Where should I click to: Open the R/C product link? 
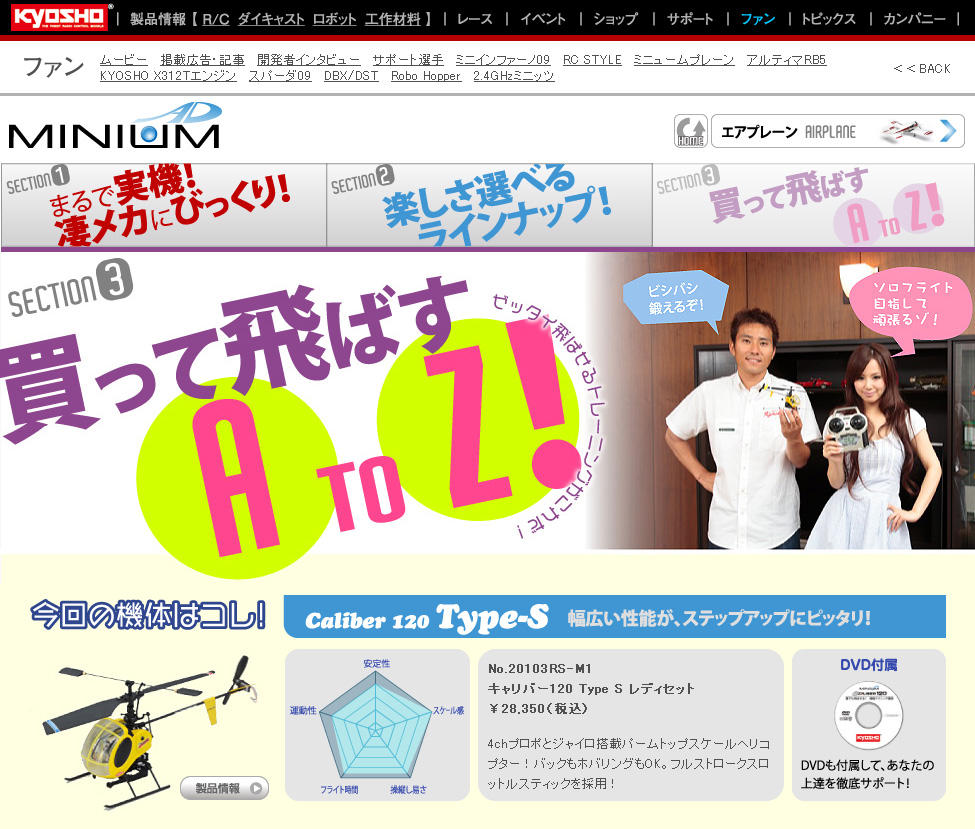click(216, 19)
